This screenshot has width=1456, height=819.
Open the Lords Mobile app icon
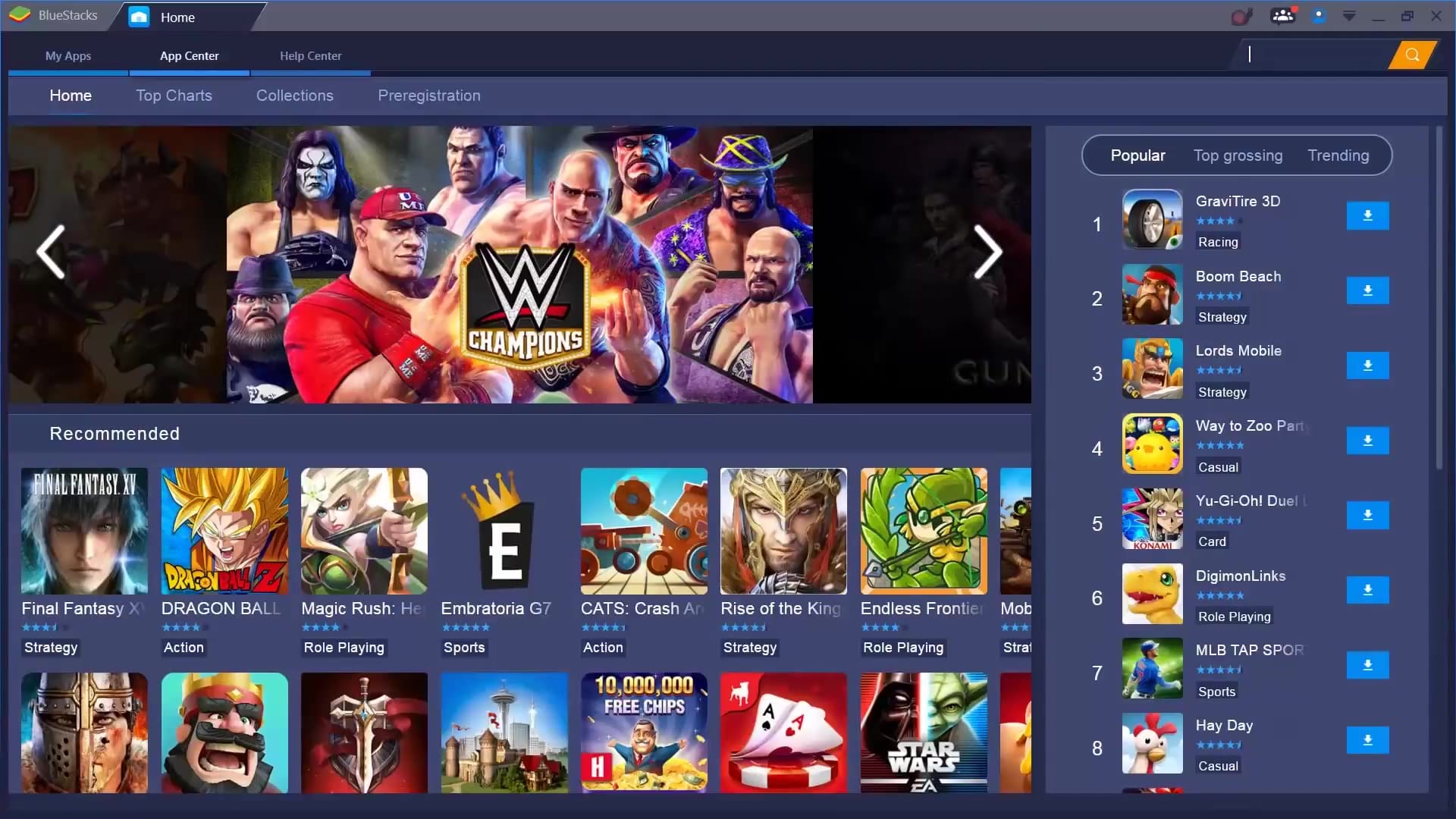pos(1152,369)
